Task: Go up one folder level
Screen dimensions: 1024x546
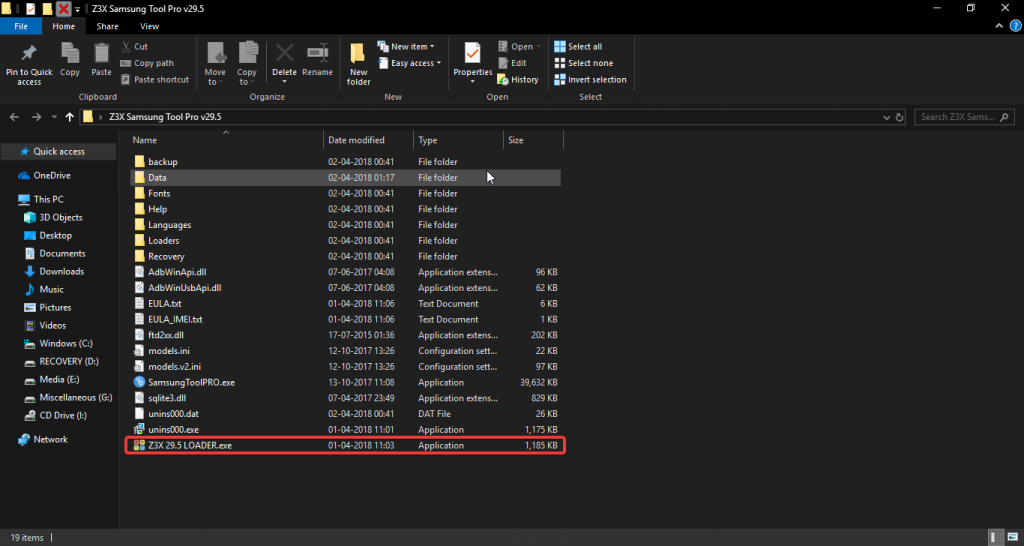Action: [x=70, y=117]
